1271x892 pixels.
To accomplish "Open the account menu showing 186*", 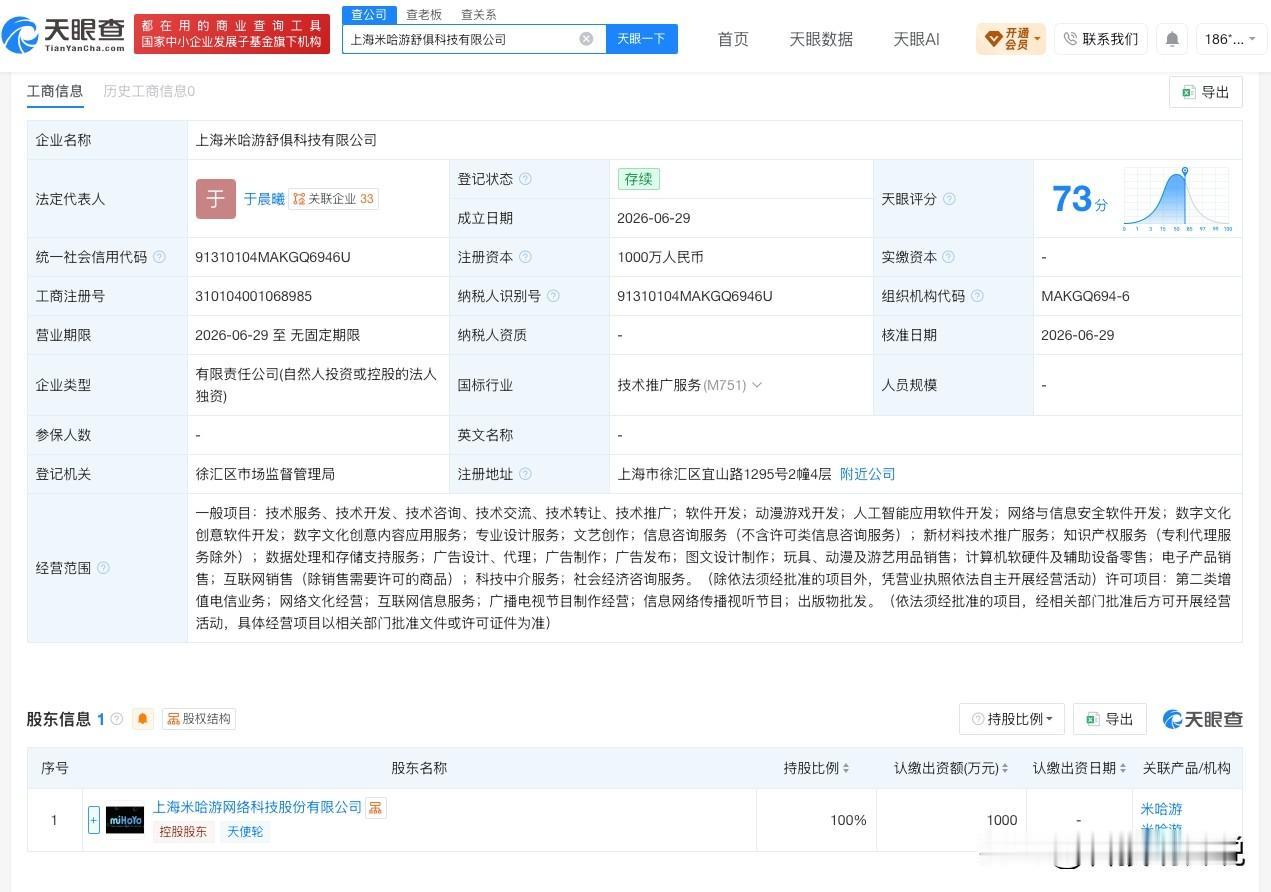I will (x=1229, y=39).
